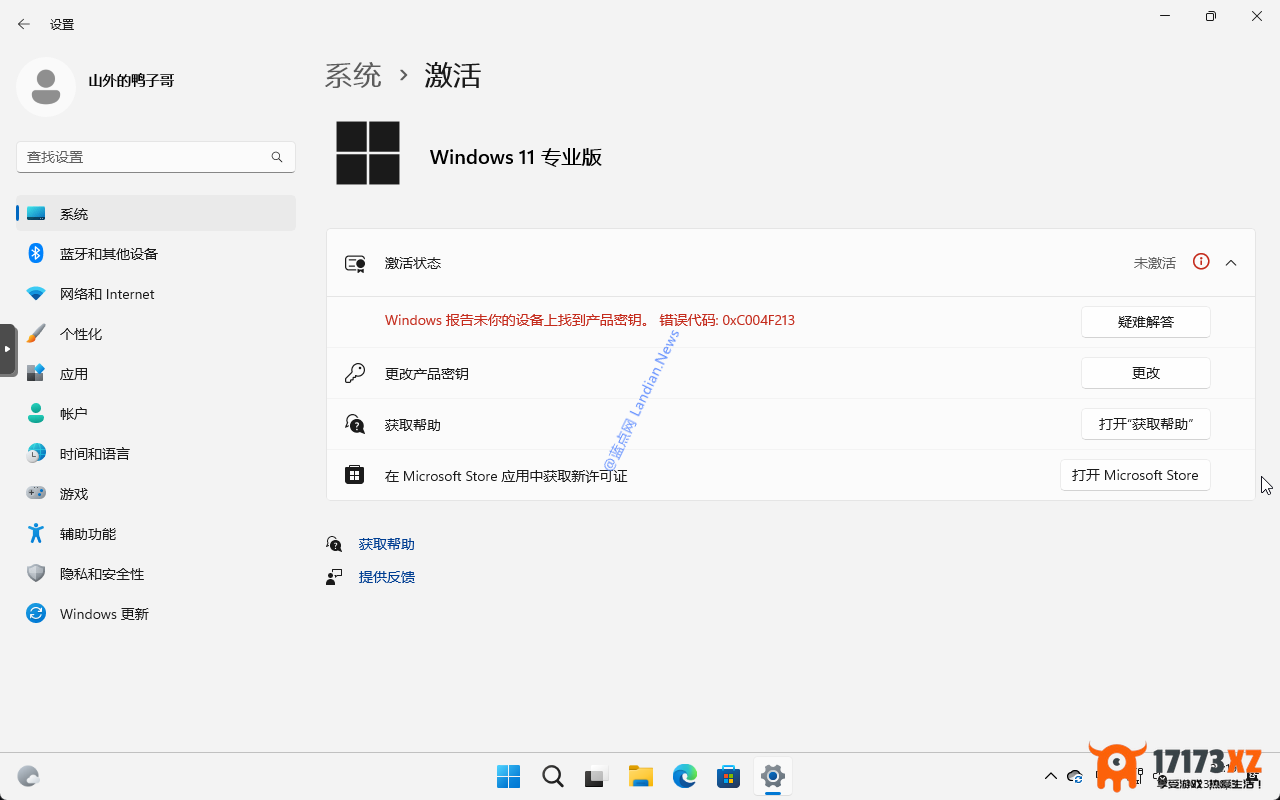Open the 提供反馈 link
The image size is (1280, 800).
pos(386,577)
